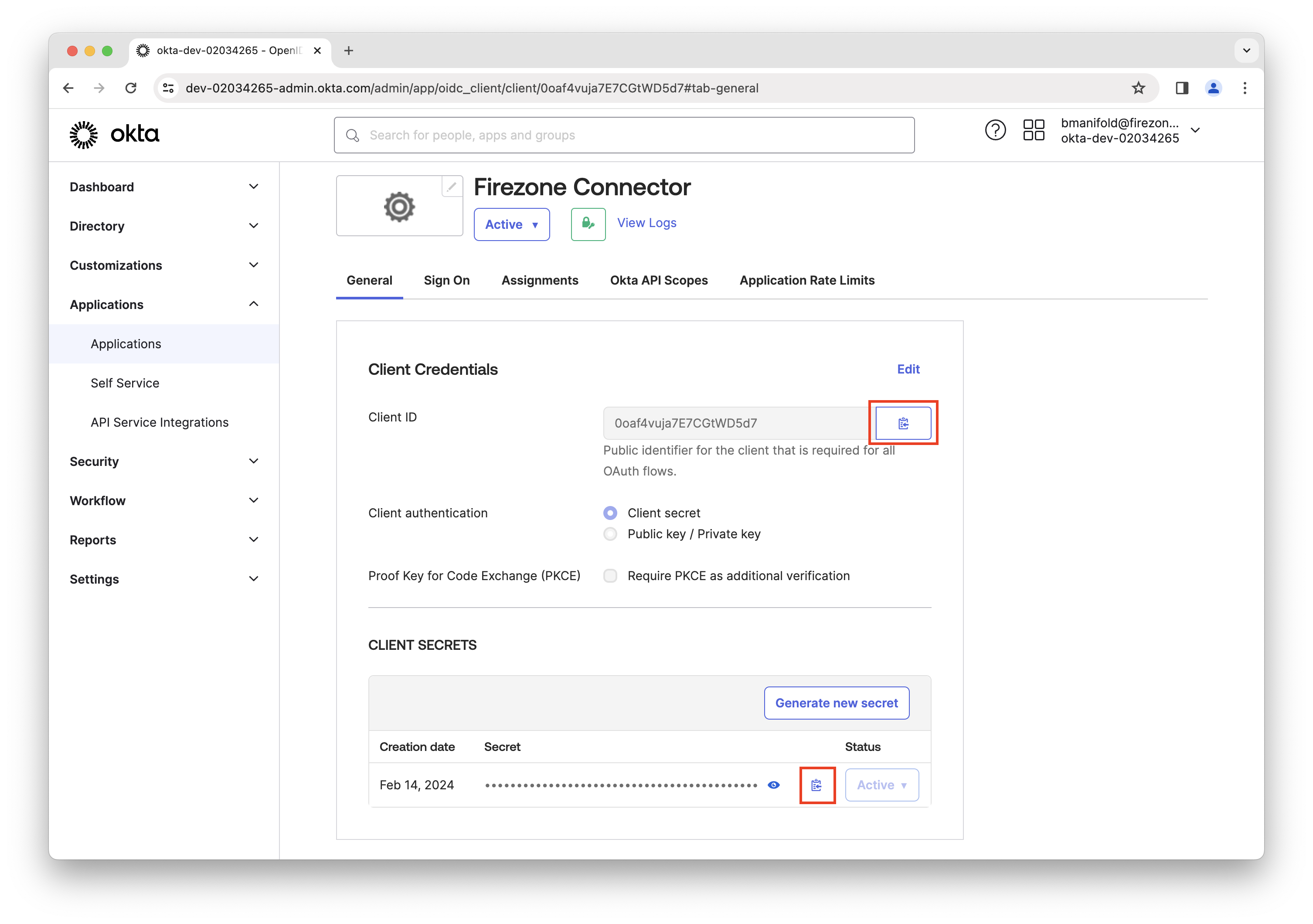Reveal the hidden client secret
The height and width of the screenshot is (924, 1313).
[774, 785]
